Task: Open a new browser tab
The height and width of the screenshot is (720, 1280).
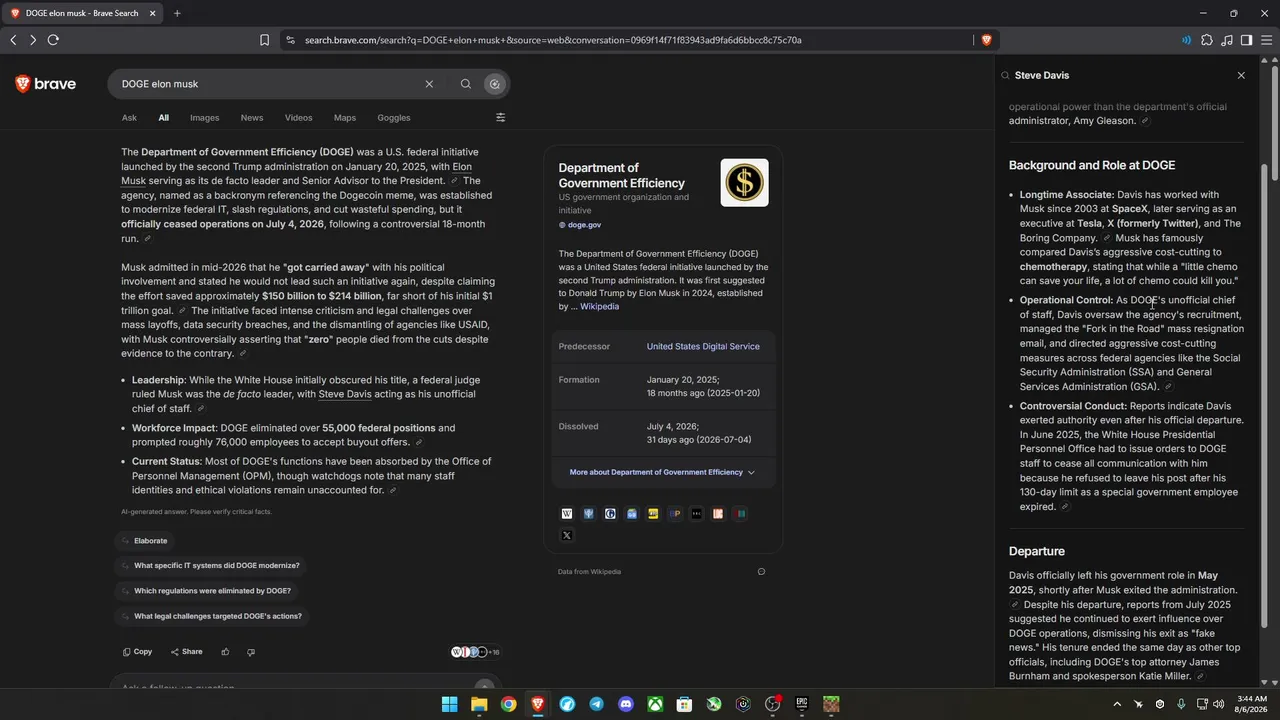Action: [x=177, y=13]
